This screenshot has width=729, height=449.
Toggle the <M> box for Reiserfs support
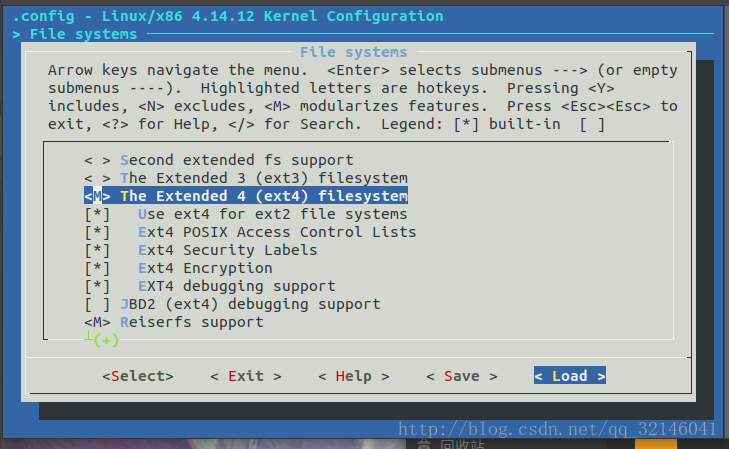click(97, 322)
